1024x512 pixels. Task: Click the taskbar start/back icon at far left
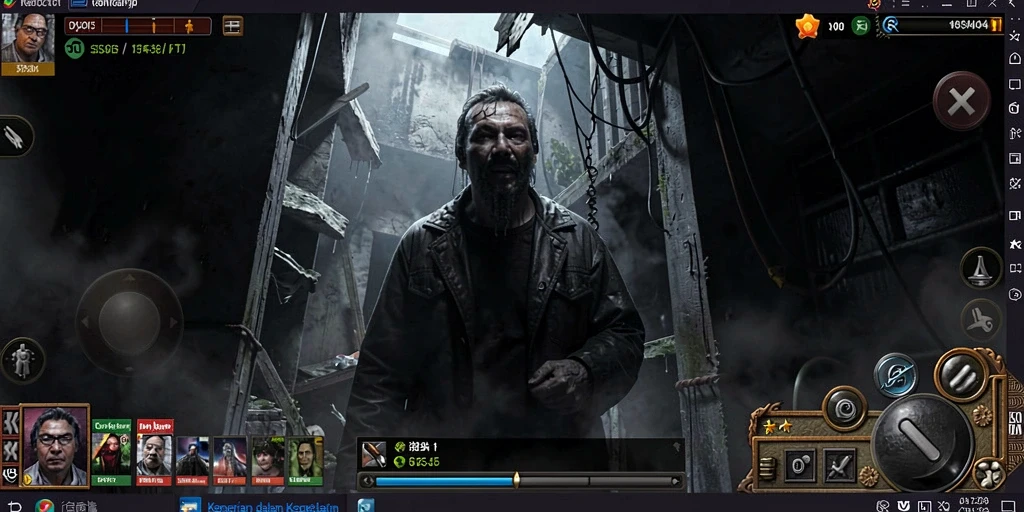tap(14, 506)
